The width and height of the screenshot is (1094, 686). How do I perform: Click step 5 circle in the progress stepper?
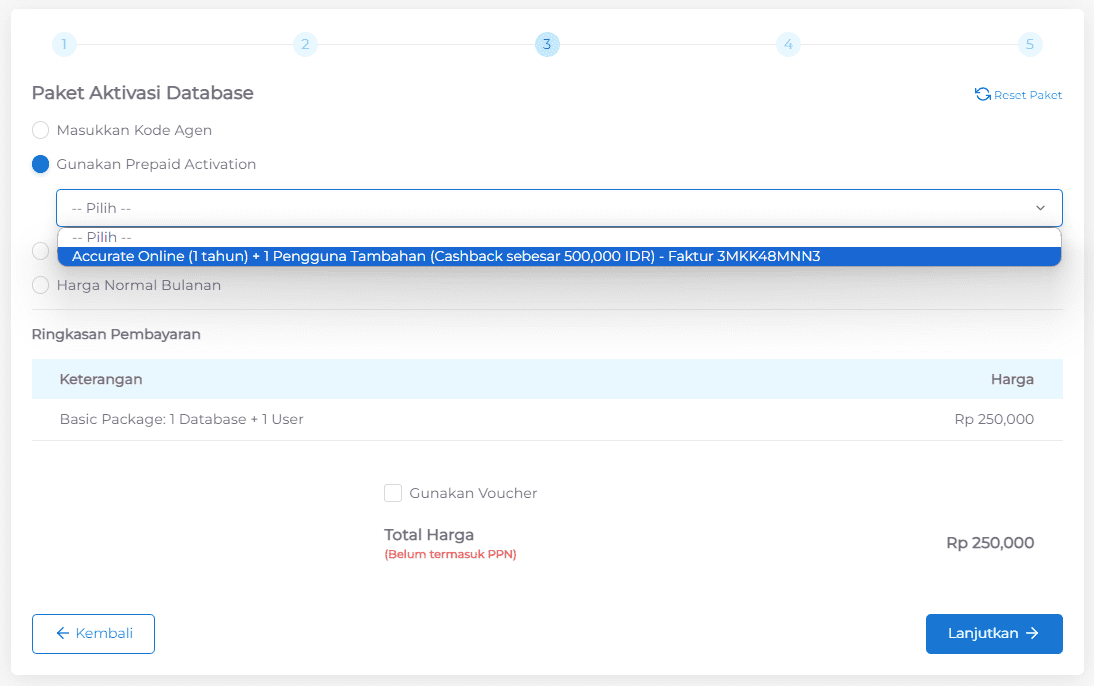point(1030,44)
